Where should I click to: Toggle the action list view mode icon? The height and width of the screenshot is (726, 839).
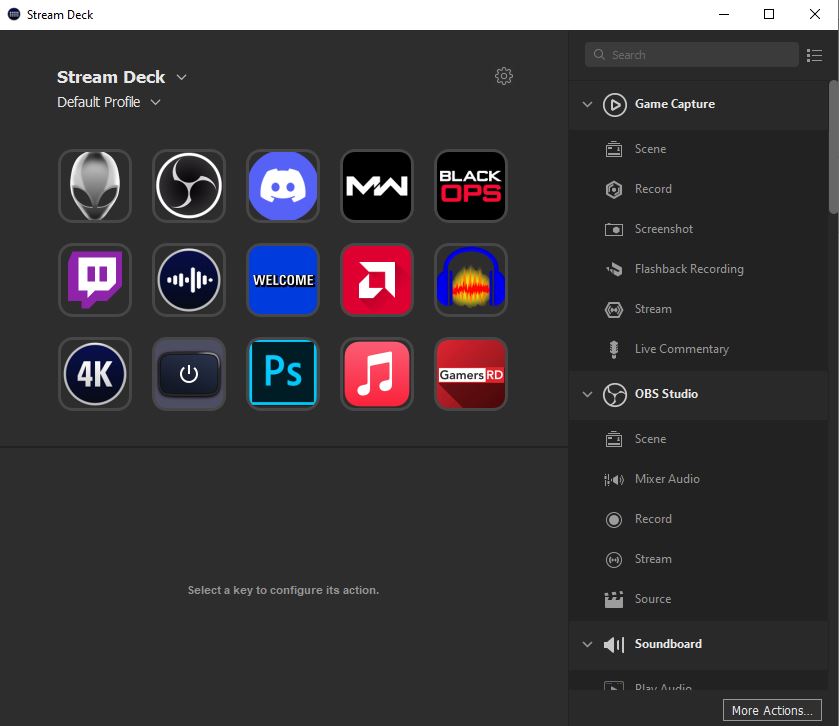(x=814, y=55)
